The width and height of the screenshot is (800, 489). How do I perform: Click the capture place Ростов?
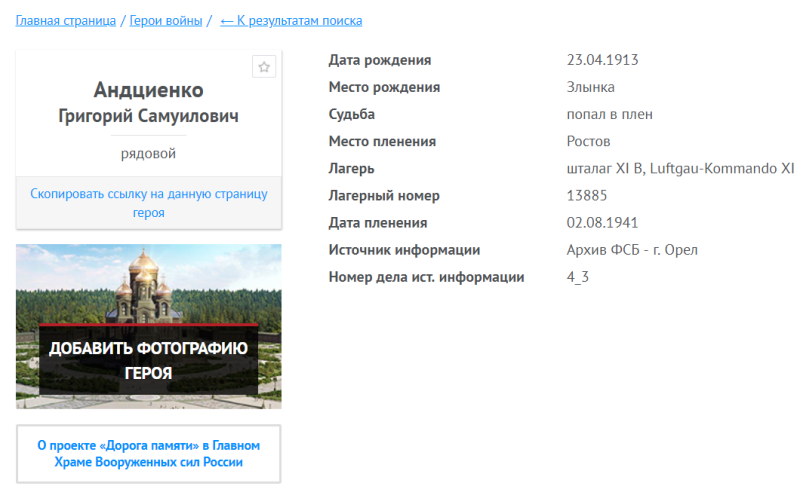click(x=588, y=141)
